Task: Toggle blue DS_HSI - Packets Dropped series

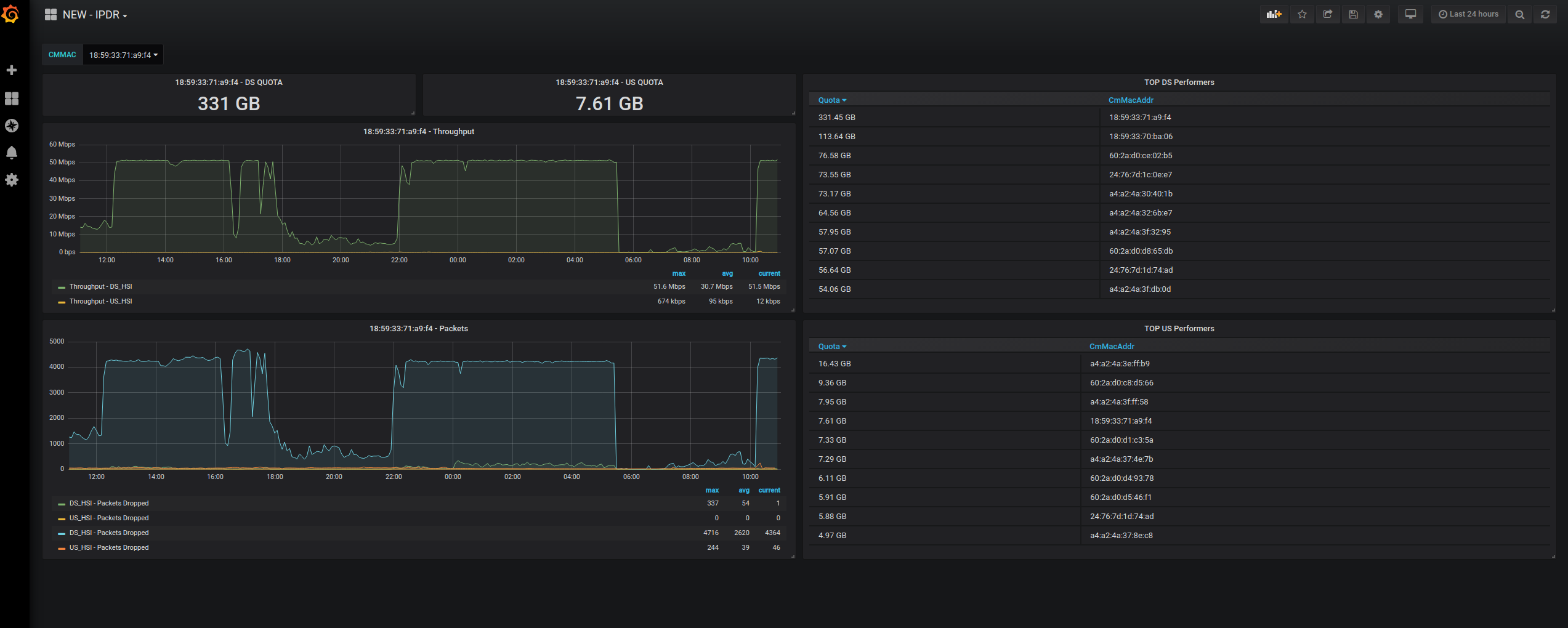Action: click(x=109, y=533)
